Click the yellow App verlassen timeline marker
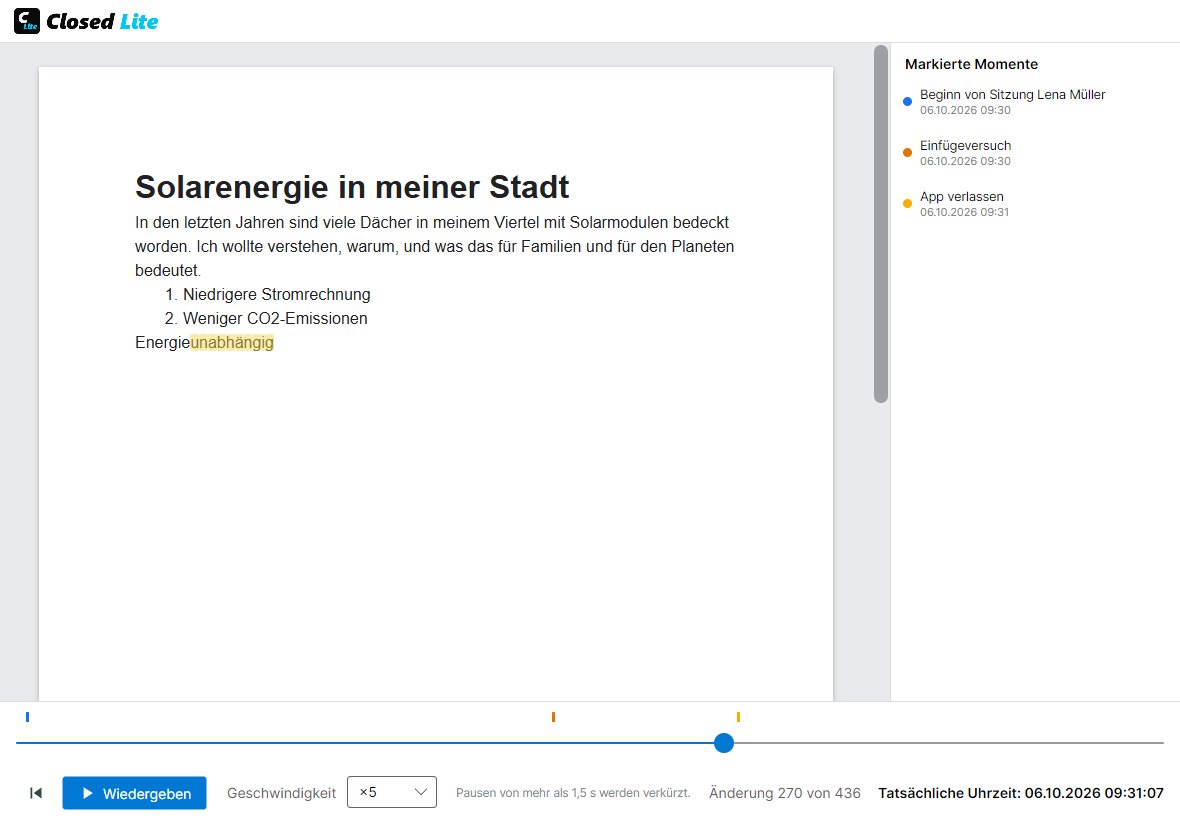This screenshot has height=820, width=1180. [738, 717]
